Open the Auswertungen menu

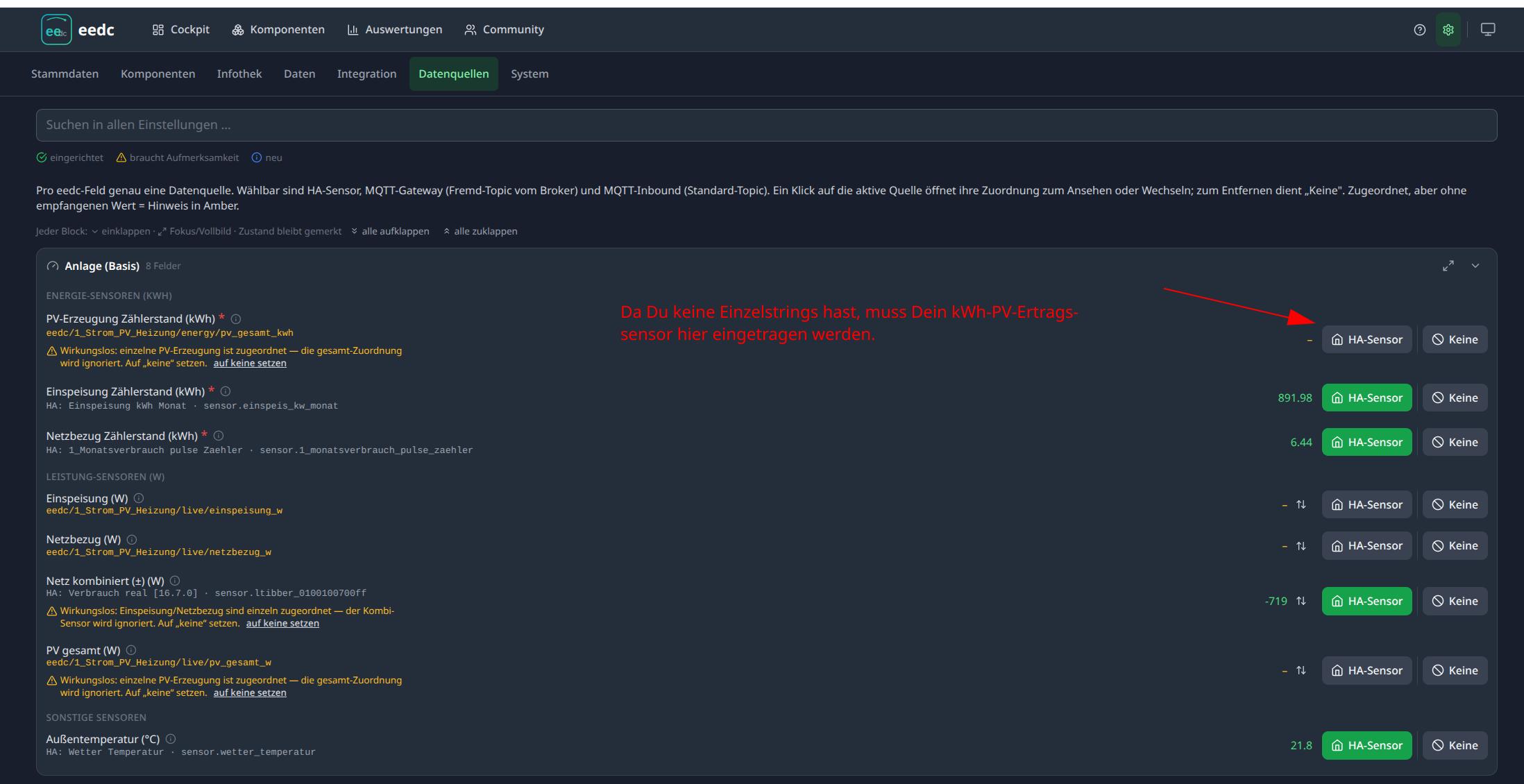[x=394, y=30]
